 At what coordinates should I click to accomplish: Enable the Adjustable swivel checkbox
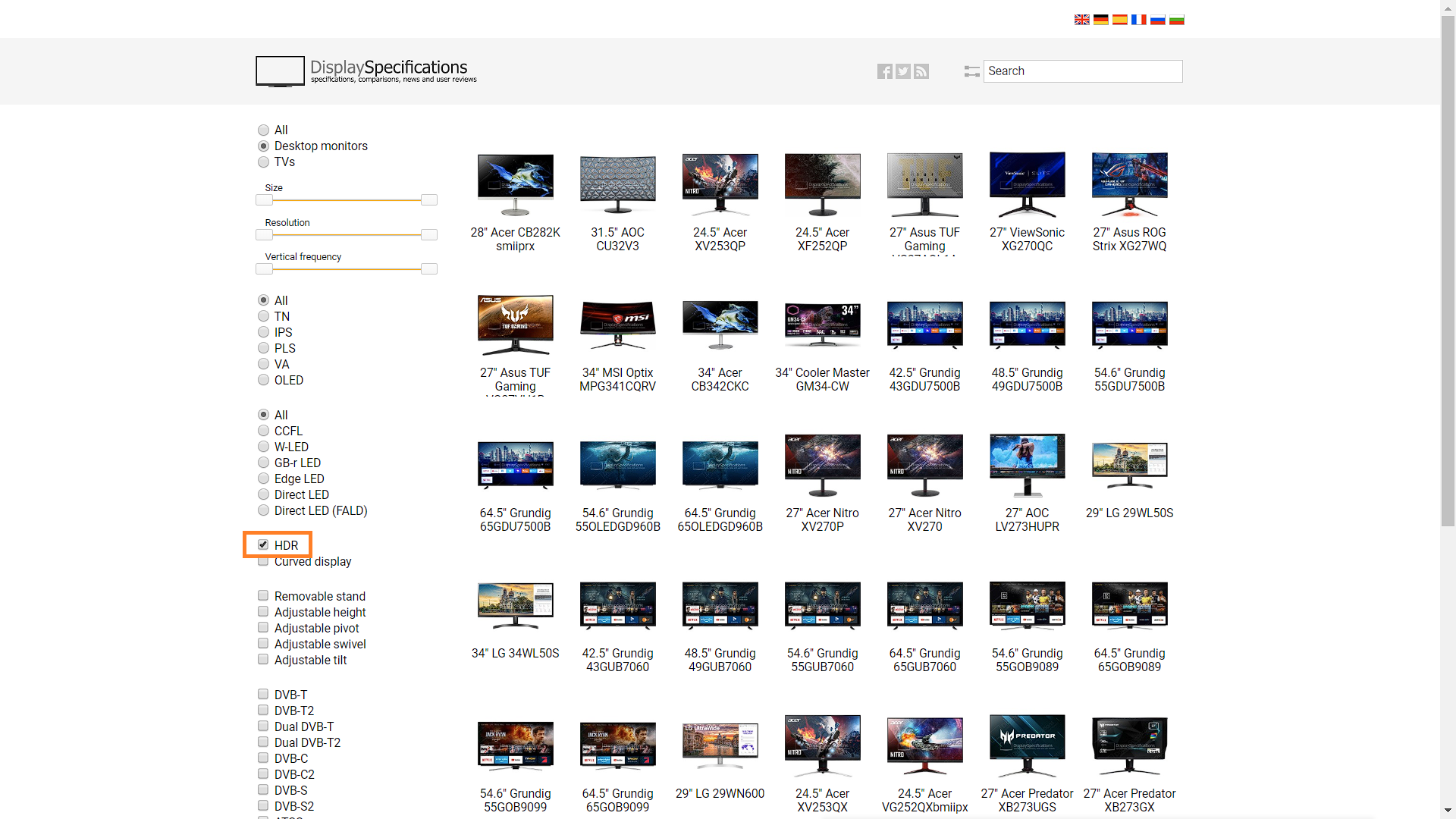[263, 644]
